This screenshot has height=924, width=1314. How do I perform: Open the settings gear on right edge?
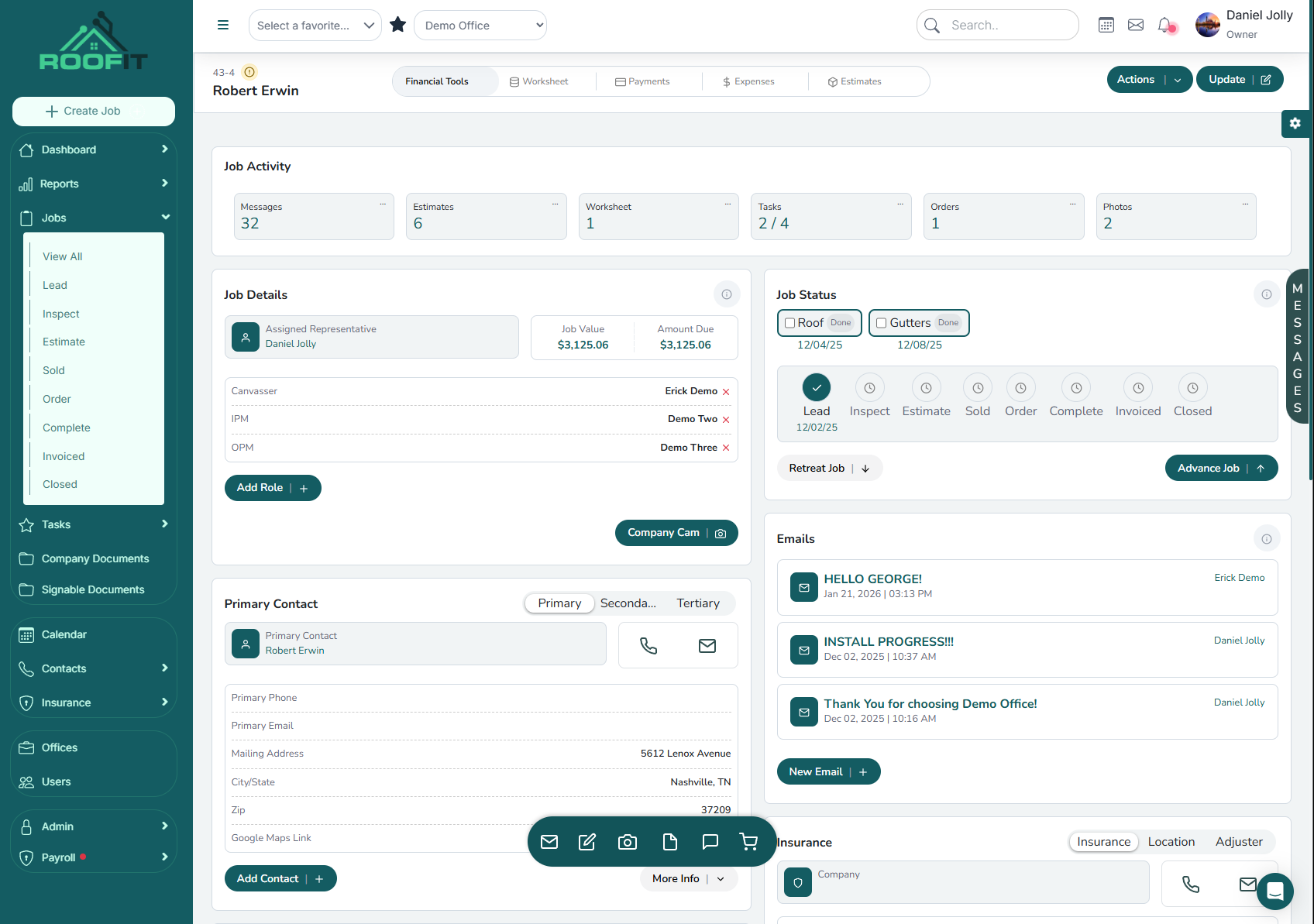(1295, 123)
